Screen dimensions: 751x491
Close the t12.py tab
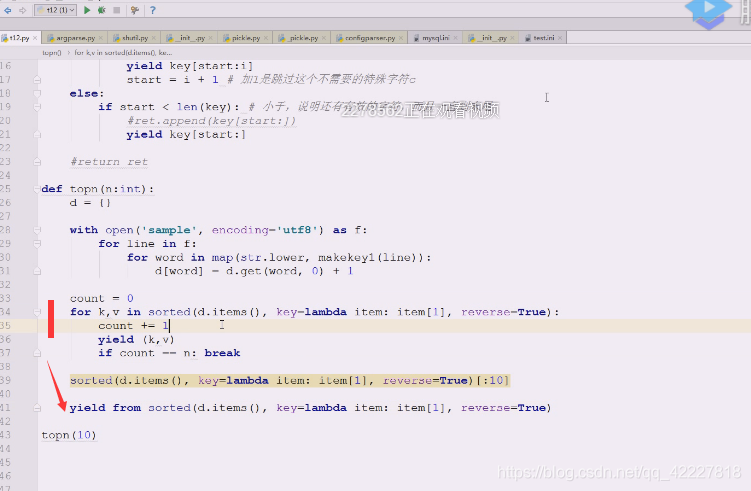35,38
